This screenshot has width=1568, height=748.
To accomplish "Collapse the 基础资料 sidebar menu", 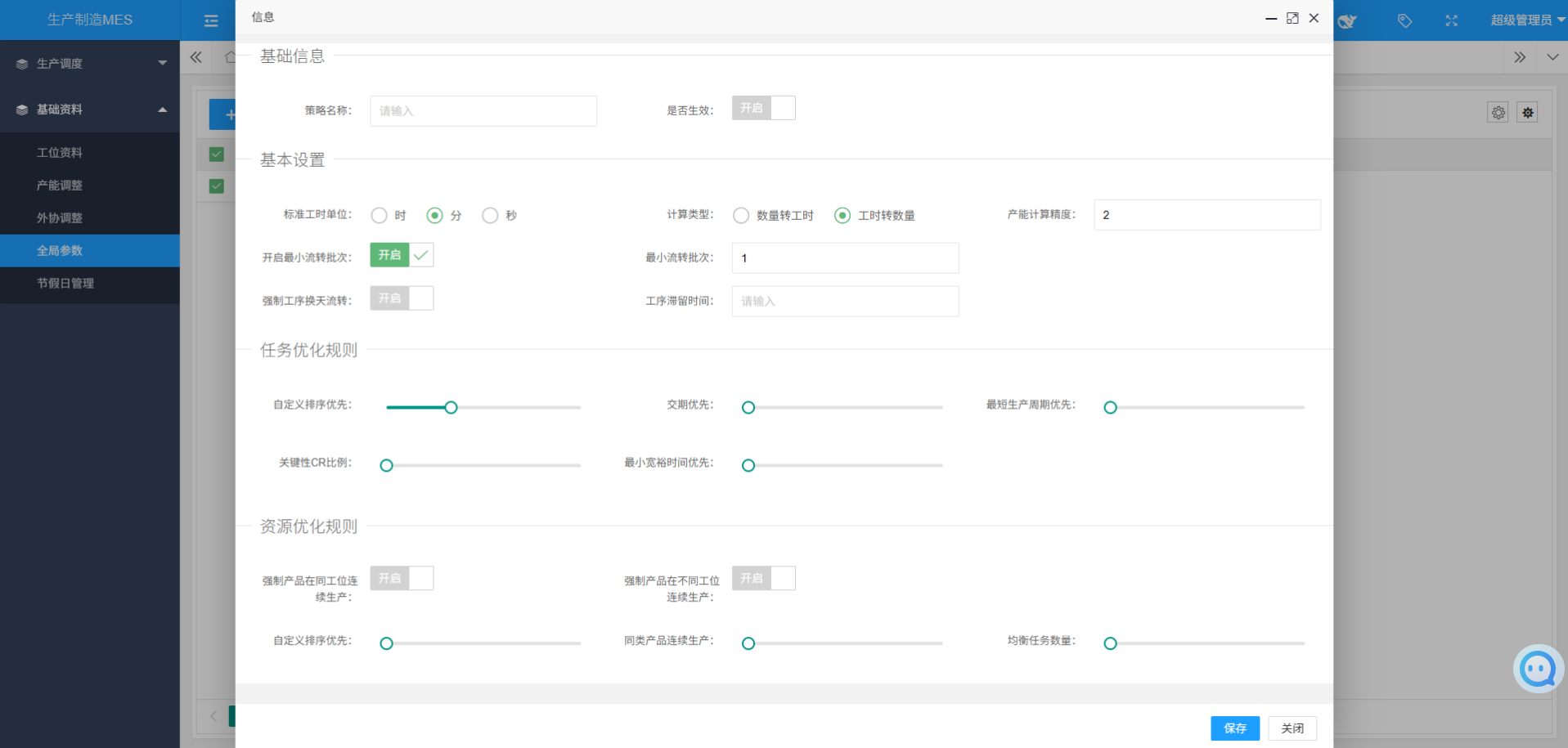I will [x=90, y=110].
